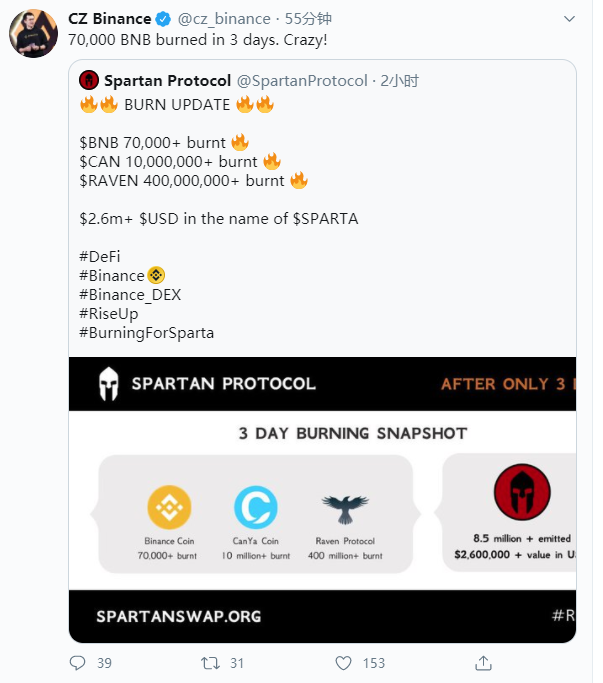Open the #Binance hashtag link
This screenshot has height=683, width=603.
(111, 275)
